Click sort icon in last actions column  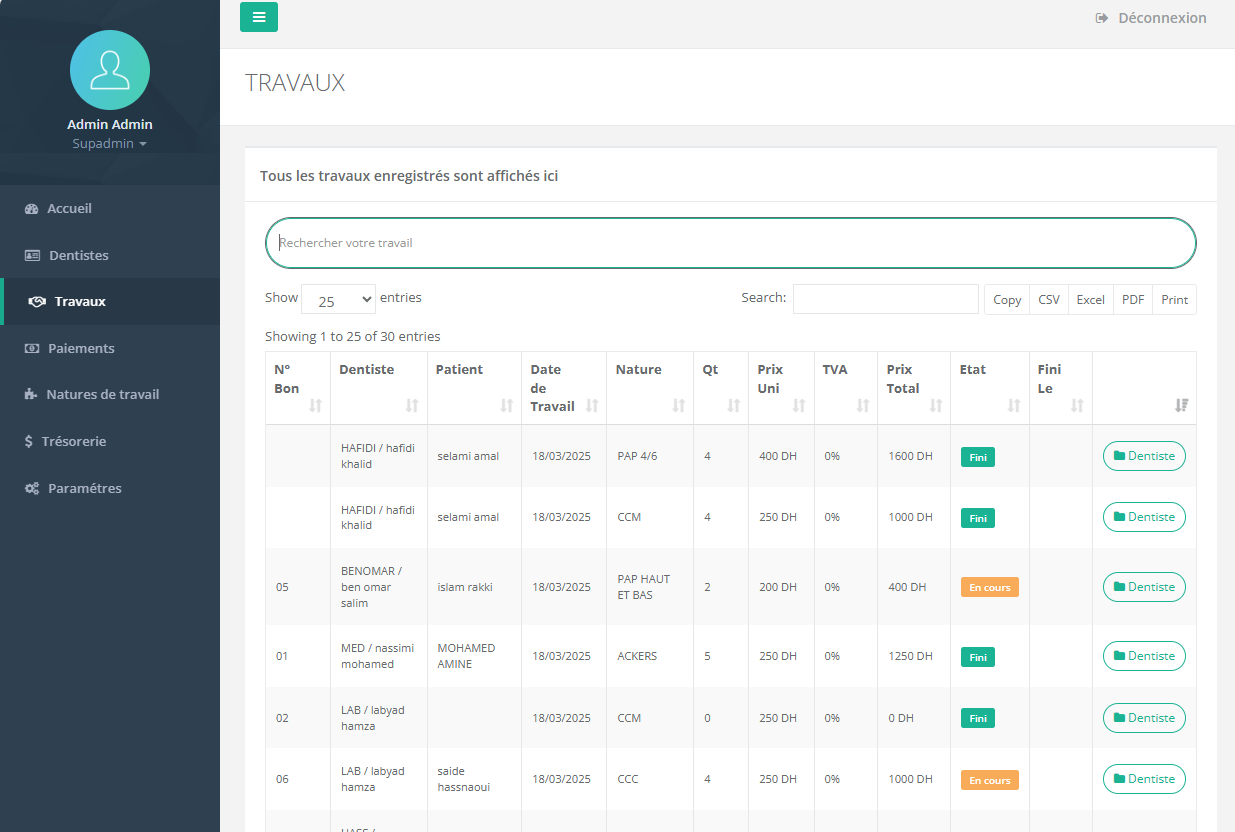point(1181,405)
